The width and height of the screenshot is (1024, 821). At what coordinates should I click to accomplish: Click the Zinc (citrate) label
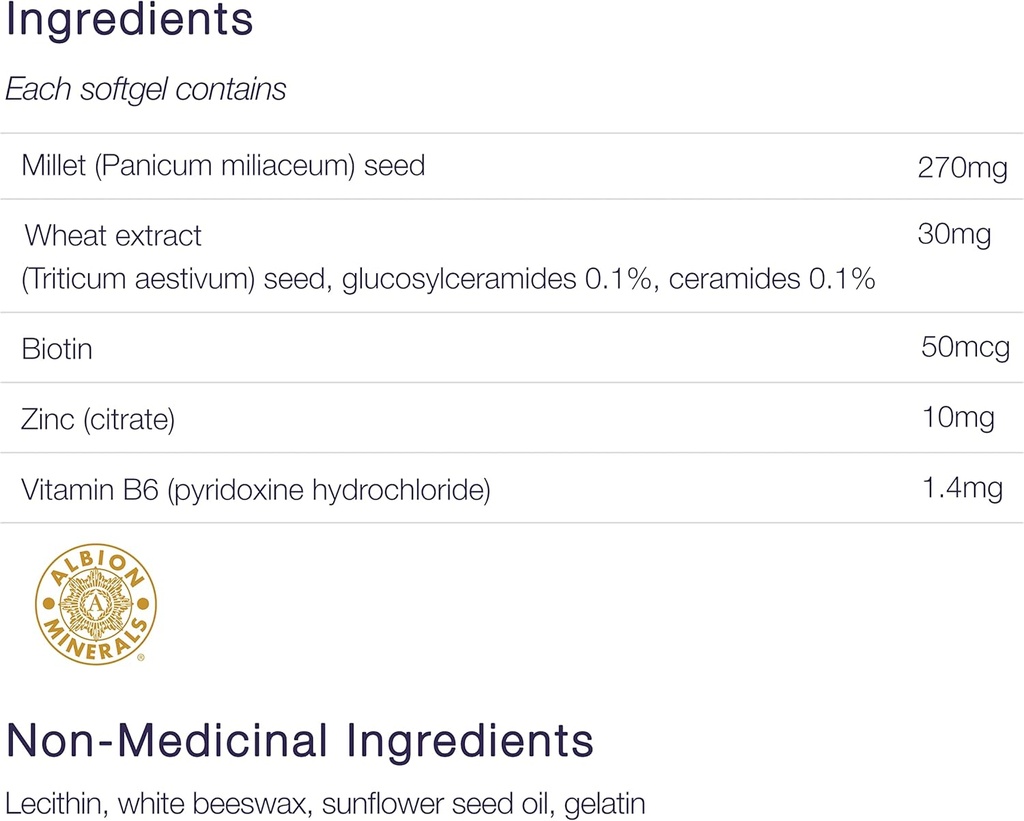(x=98, y=419)
